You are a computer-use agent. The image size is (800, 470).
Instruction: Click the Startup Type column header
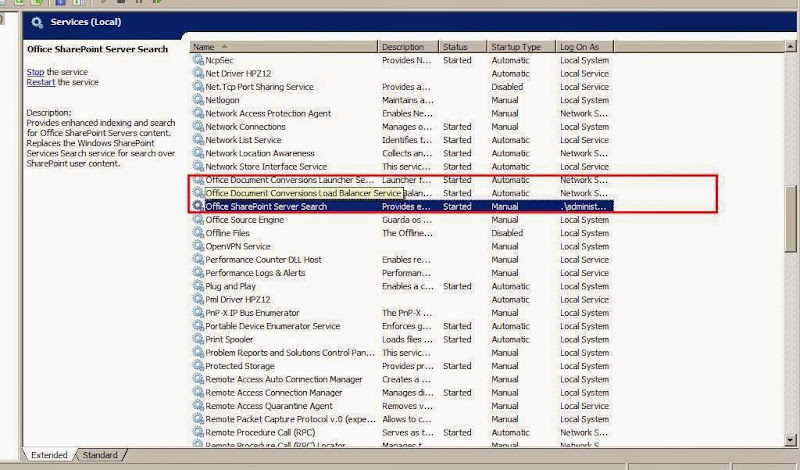tap(521, 46)
